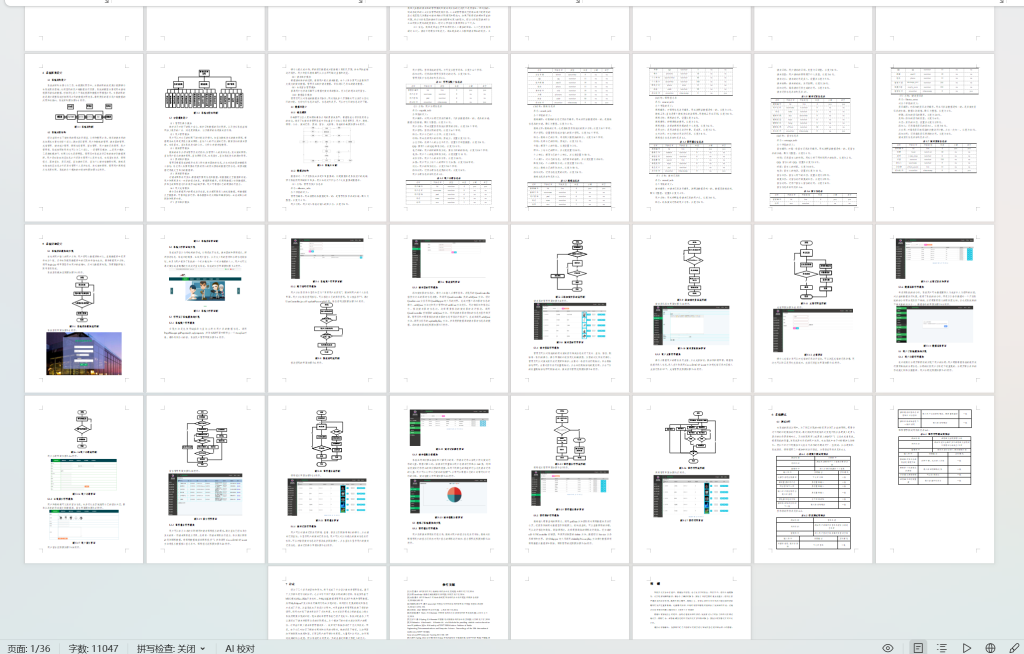Select the references page in last row
The height and width of the screenshot is (654, 1024).
pyautogui.click(x=448, y=603)
